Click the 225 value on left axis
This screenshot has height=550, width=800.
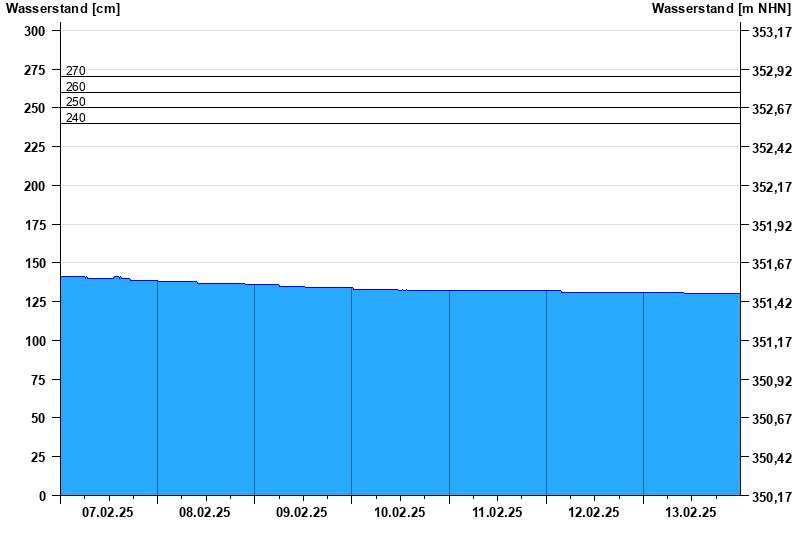[35, 147]
